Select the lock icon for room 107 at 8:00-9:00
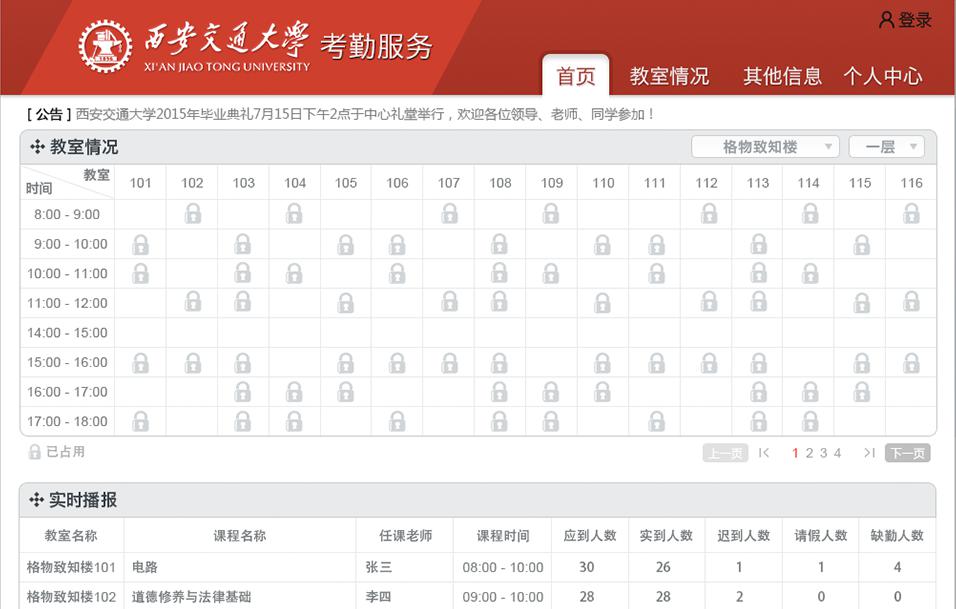 point(448,213)
